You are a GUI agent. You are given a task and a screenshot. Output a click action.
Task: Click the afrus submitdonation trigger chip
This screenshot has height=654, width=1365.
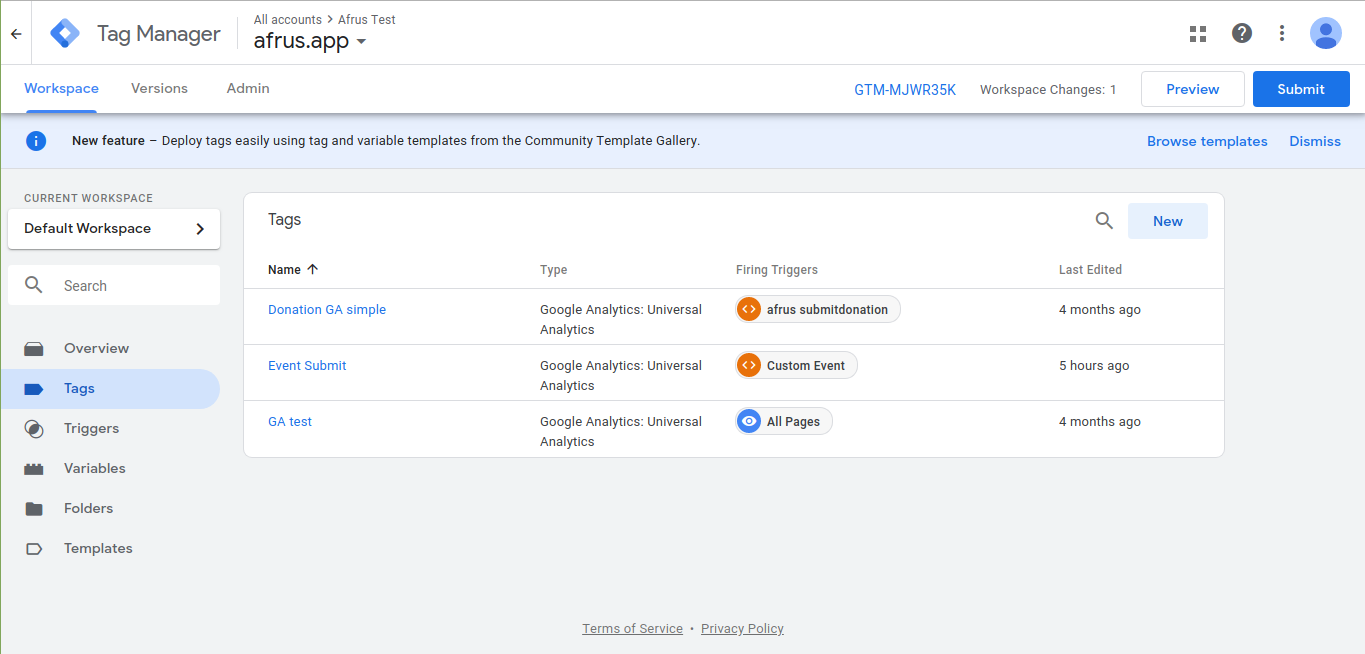click(x=818, y=310)
